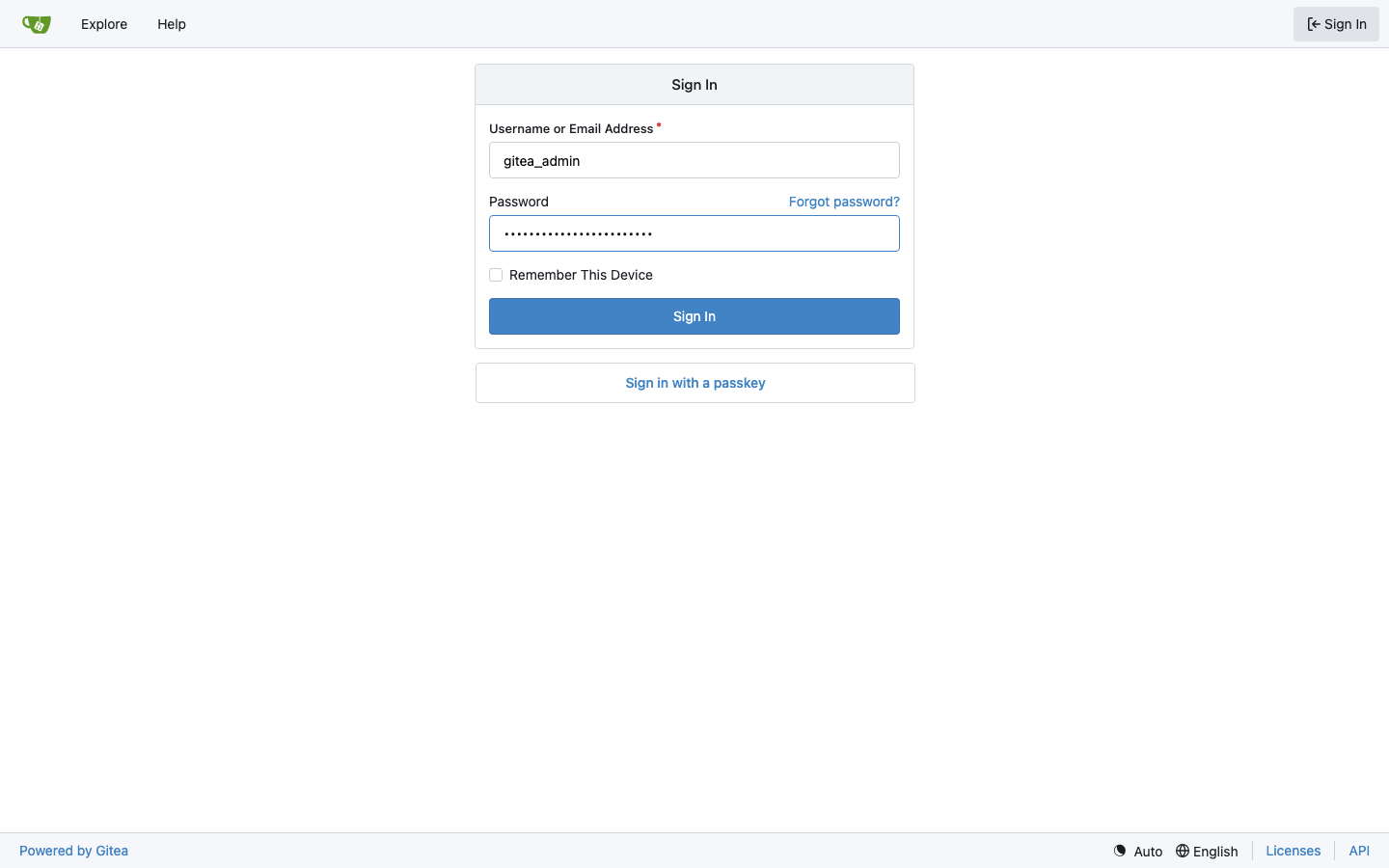
Task: Open the Help menu item
Action: [172, 24]
